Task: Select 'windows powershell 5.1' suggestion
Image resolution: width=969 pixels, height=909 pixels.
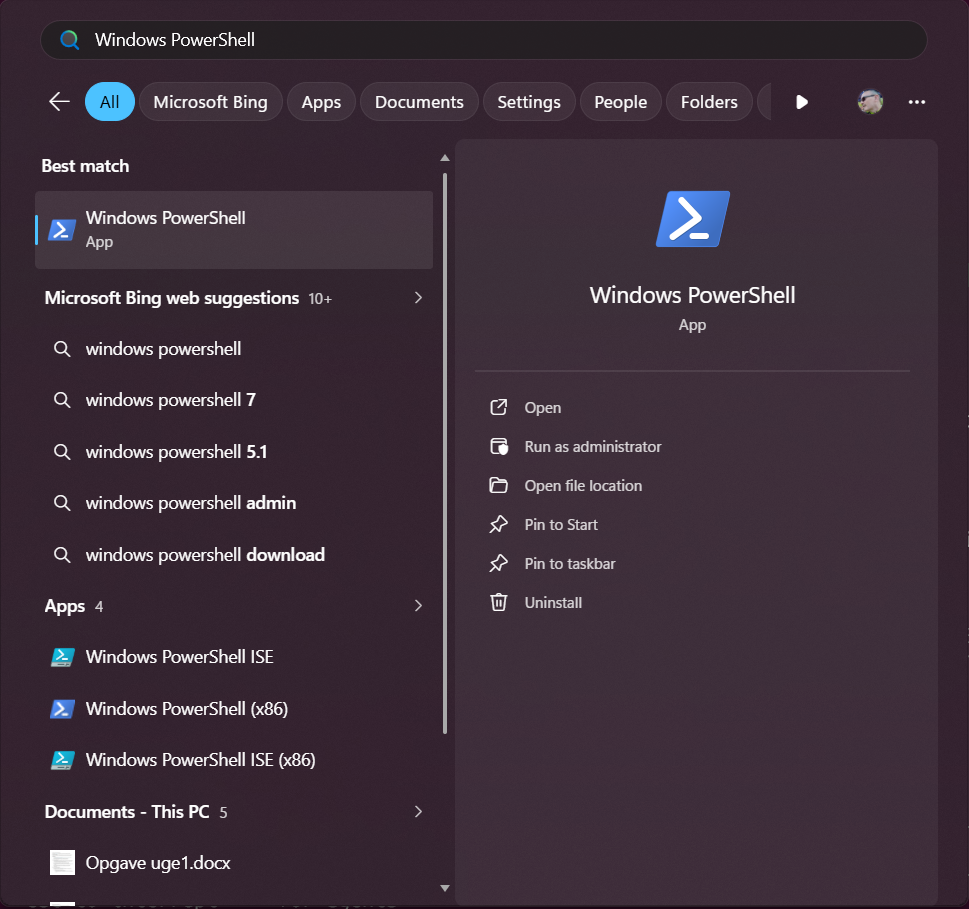Action: [234, 452]
